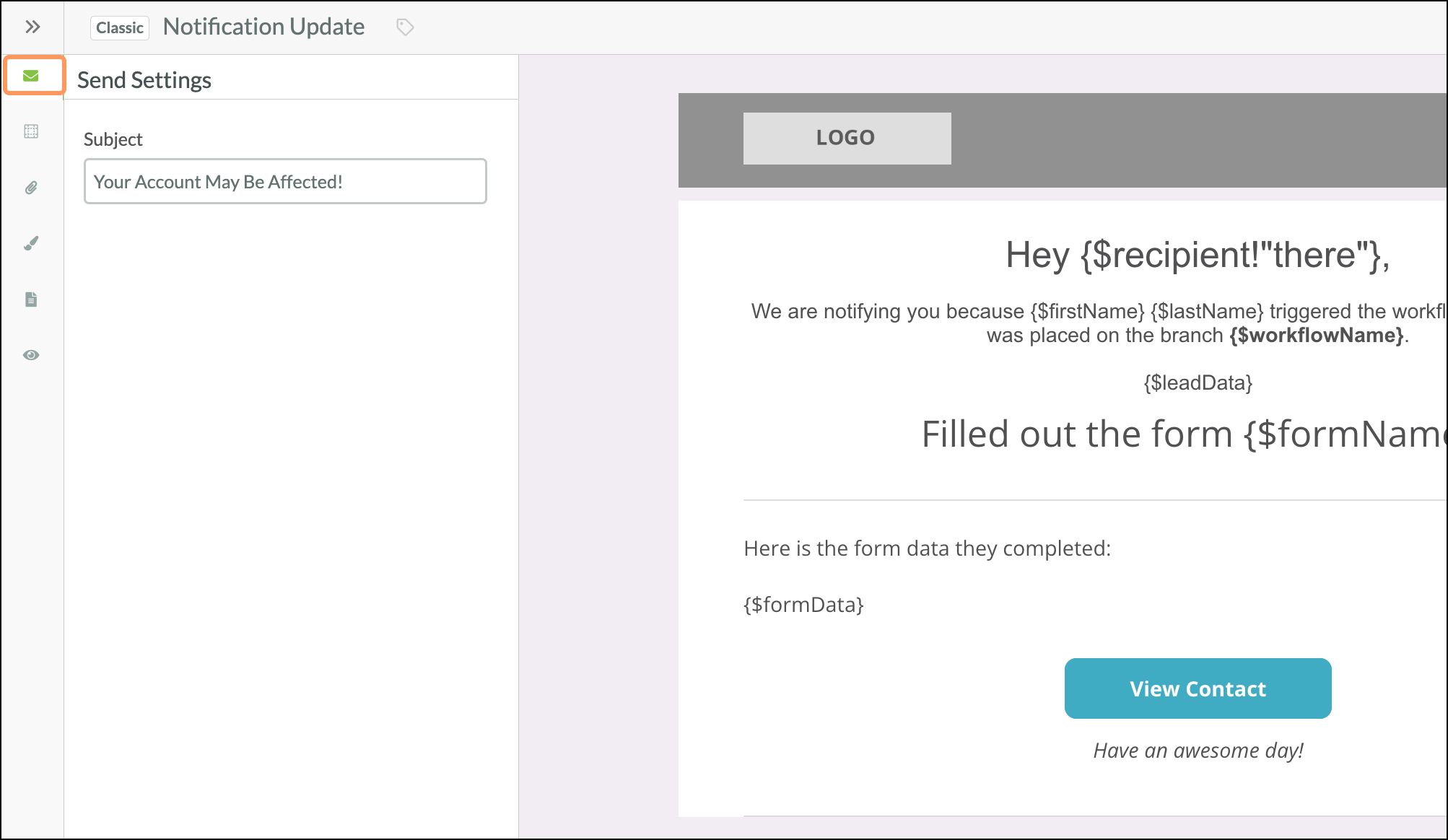Image resolution: width=1448 pixels, height=840 pixels.
Task: Open the document page icon in sidebar
Action: point(31,299)
